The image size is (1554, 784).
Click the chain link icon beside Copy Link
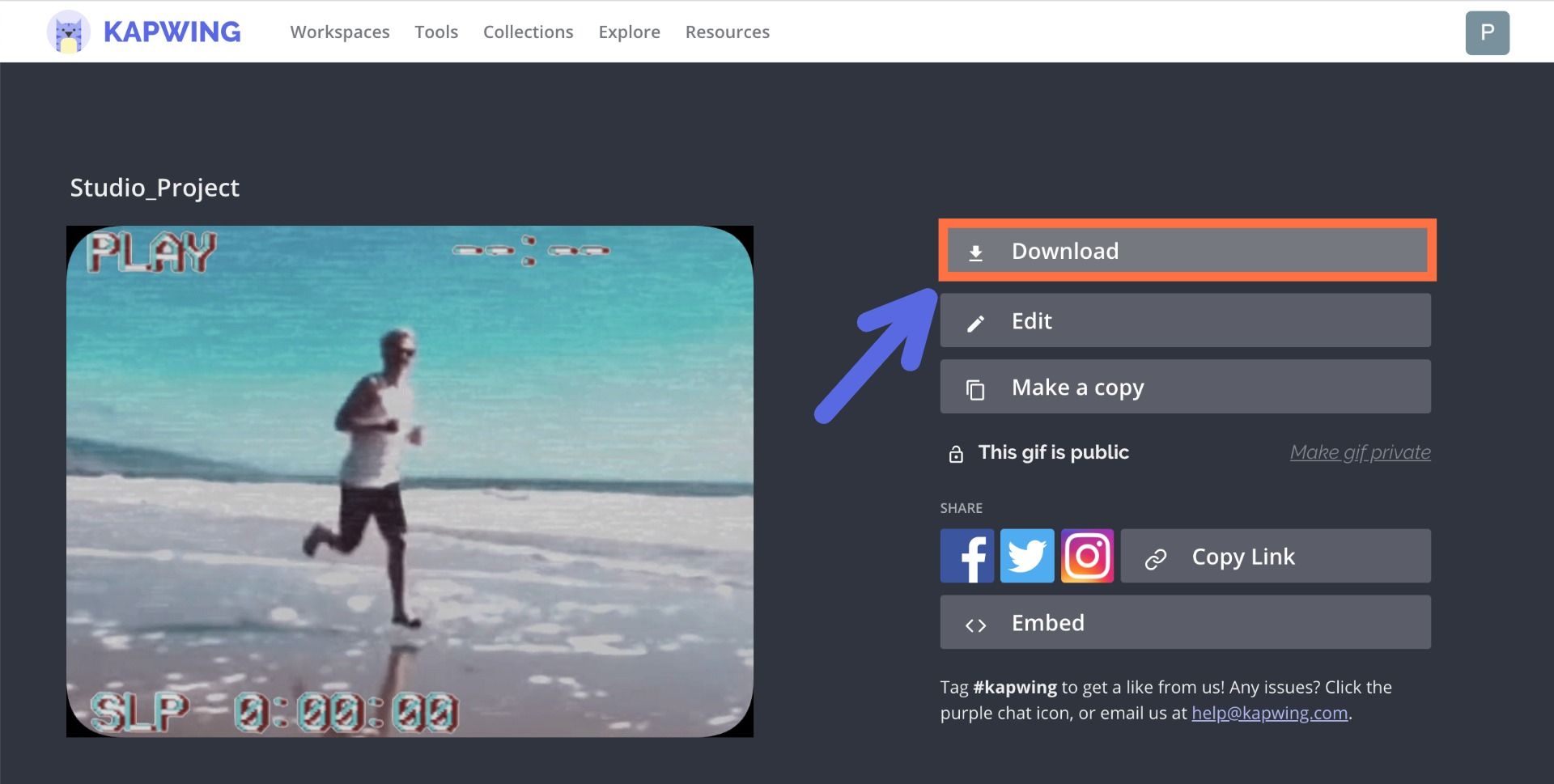coord(1156,558)
